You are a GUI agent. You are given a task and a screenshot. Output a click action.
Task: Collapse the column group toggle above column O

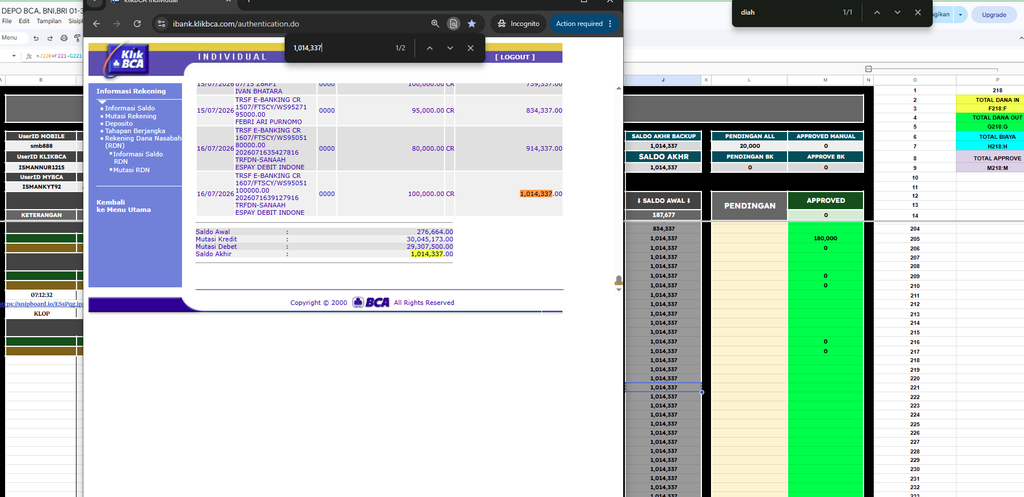pyautogui.click(x=868, y=69)
